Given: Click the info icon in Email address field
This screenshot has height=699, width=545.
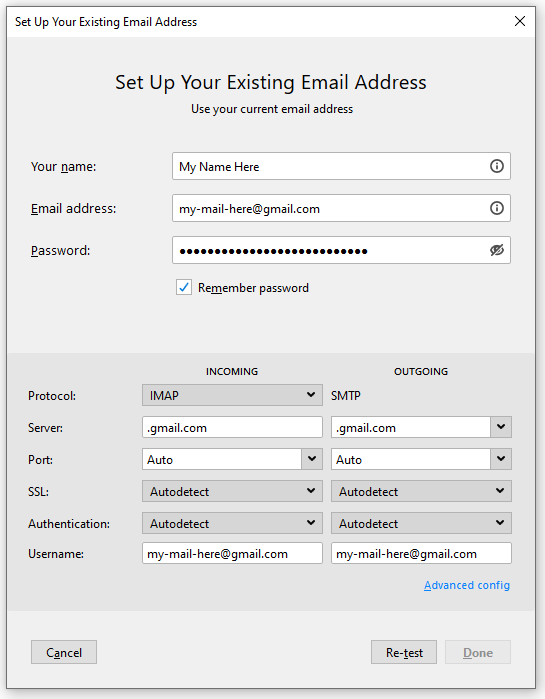Looking at the screenshot, I should [496, 208].
